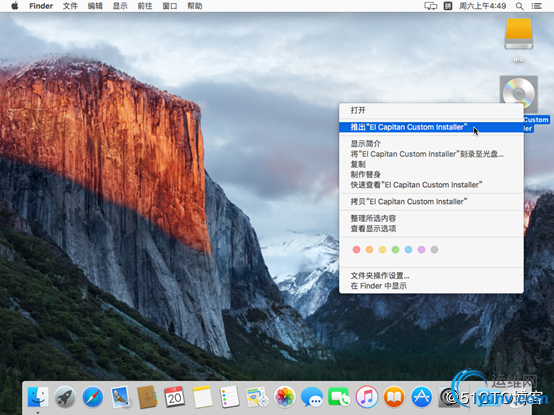Open Safari compass icon in Dock
The image size is (554, 415).
point(93,397)
